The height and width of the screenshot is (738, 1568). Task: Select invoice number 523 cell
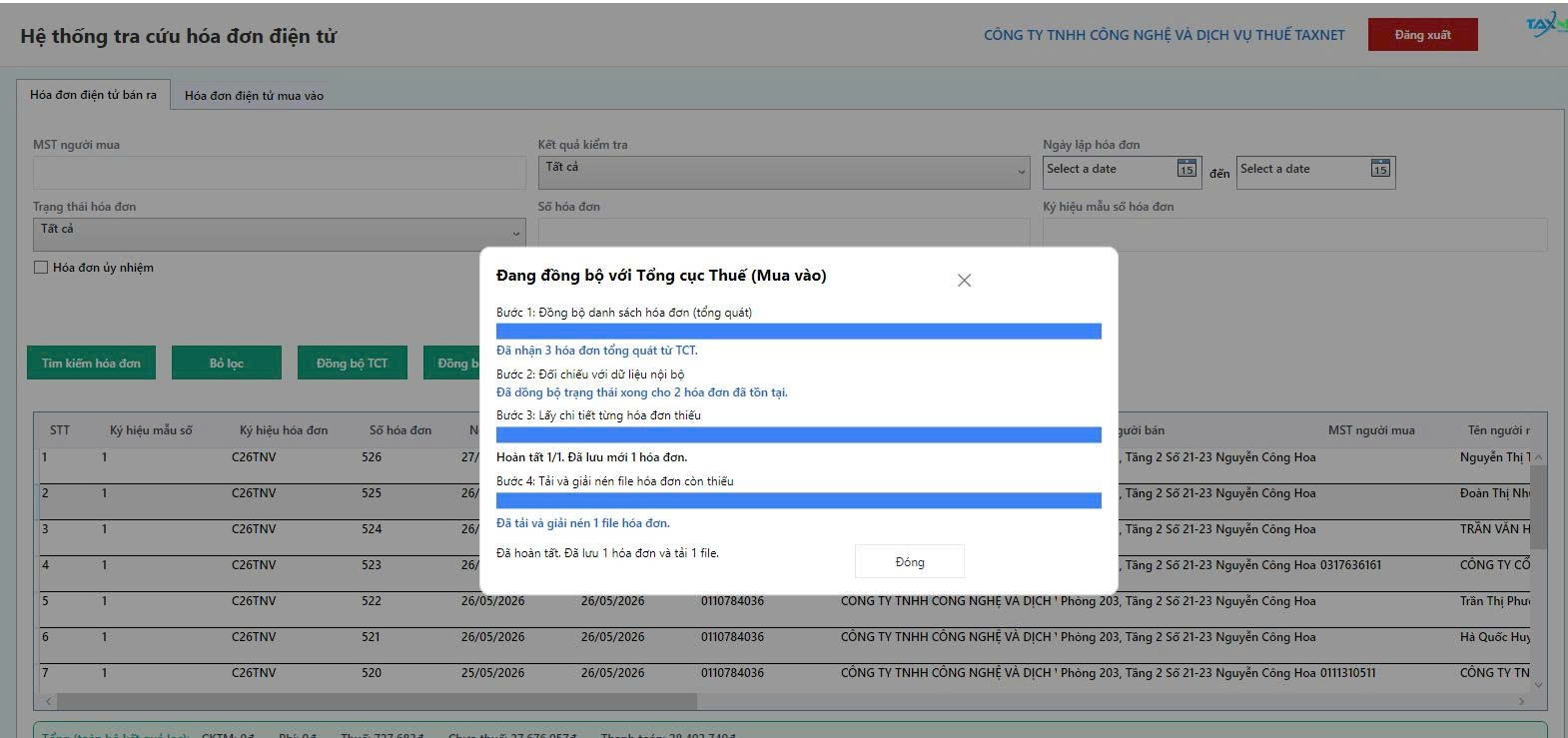tap(372, 565)
